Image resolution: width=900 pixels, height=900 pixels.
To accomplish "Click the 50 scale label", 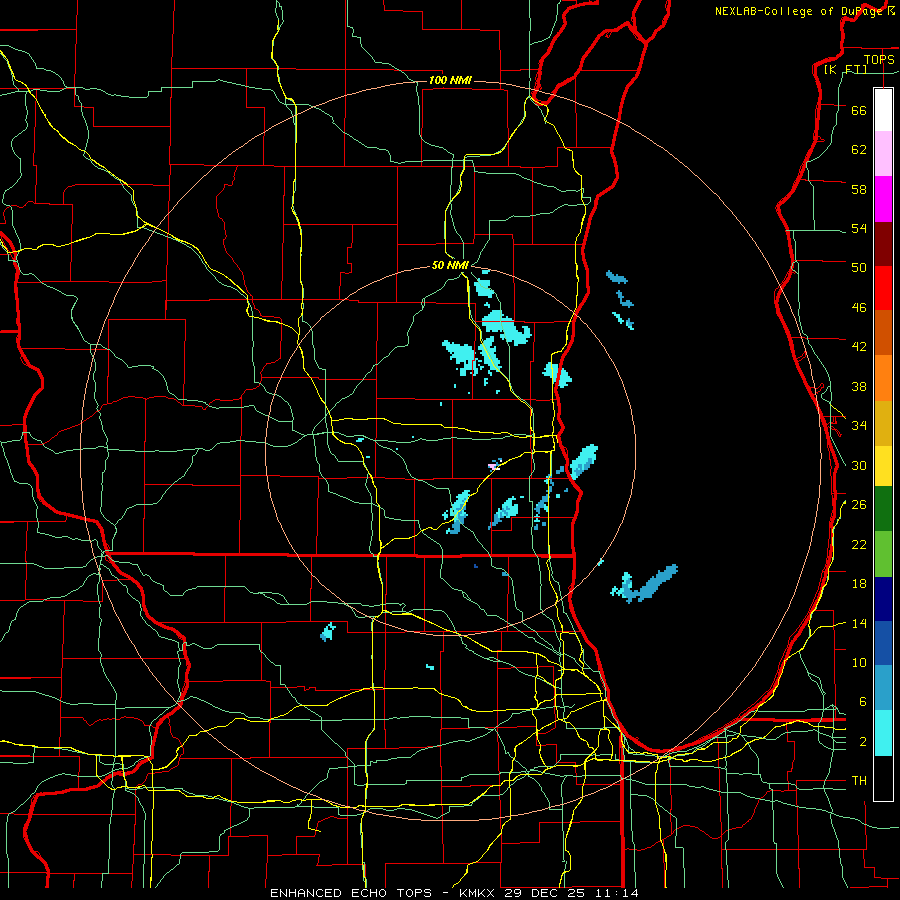I will pyautogui.click(x=859, y=268).
